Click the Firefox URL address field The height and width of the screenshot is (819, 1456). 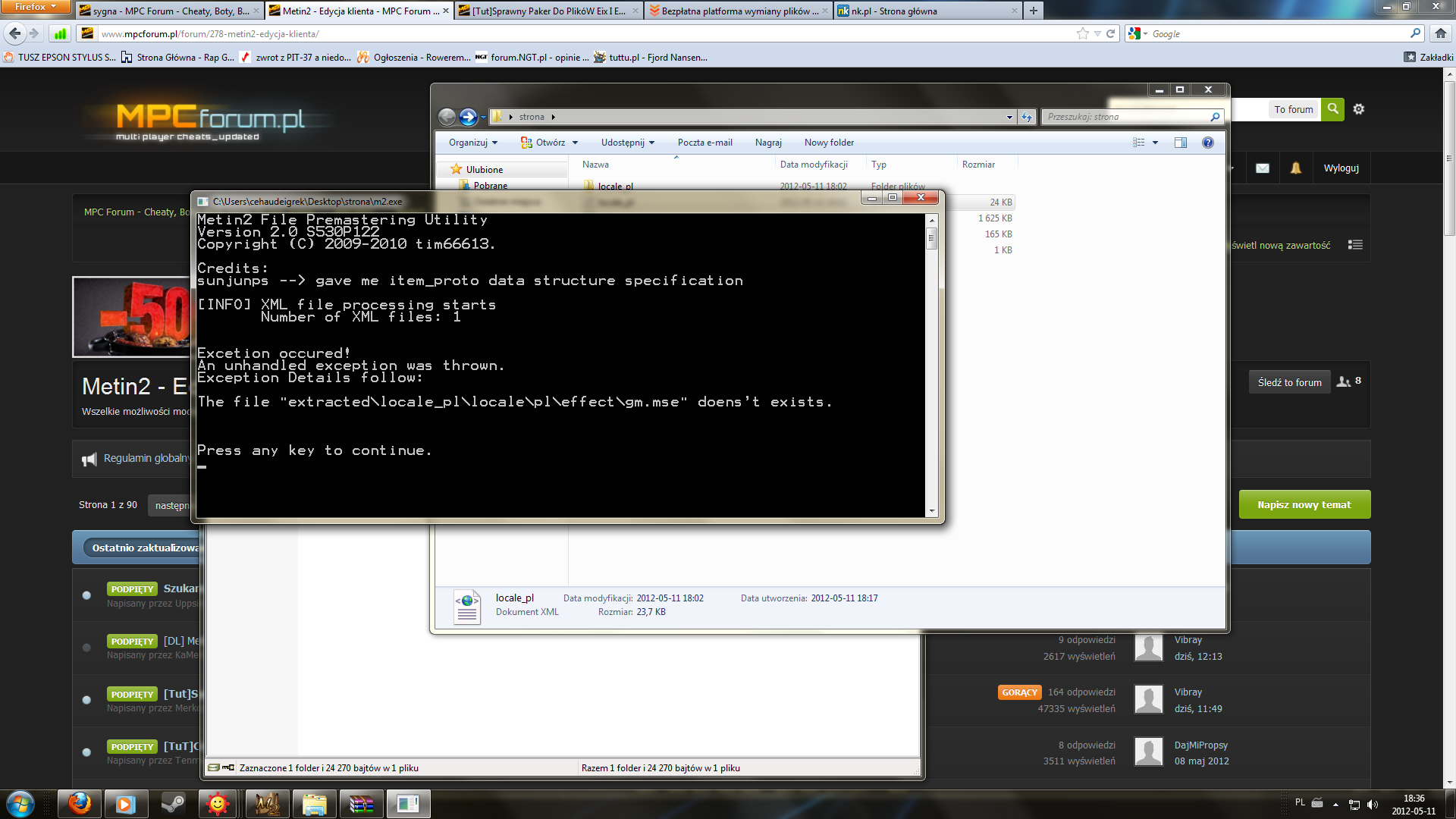pos(584,33)
